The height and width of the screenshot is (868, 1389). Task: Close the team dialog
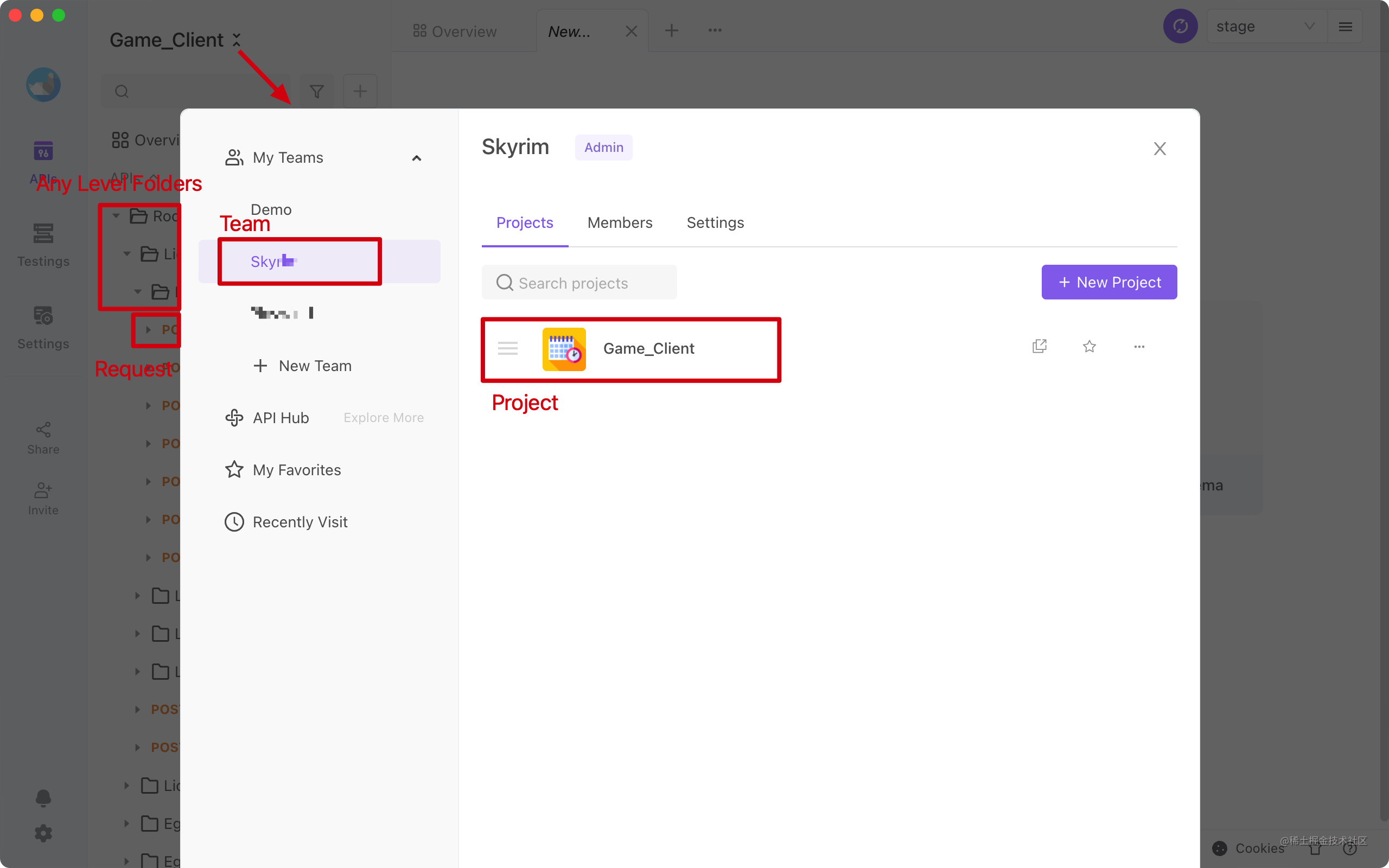(1160, 149)
